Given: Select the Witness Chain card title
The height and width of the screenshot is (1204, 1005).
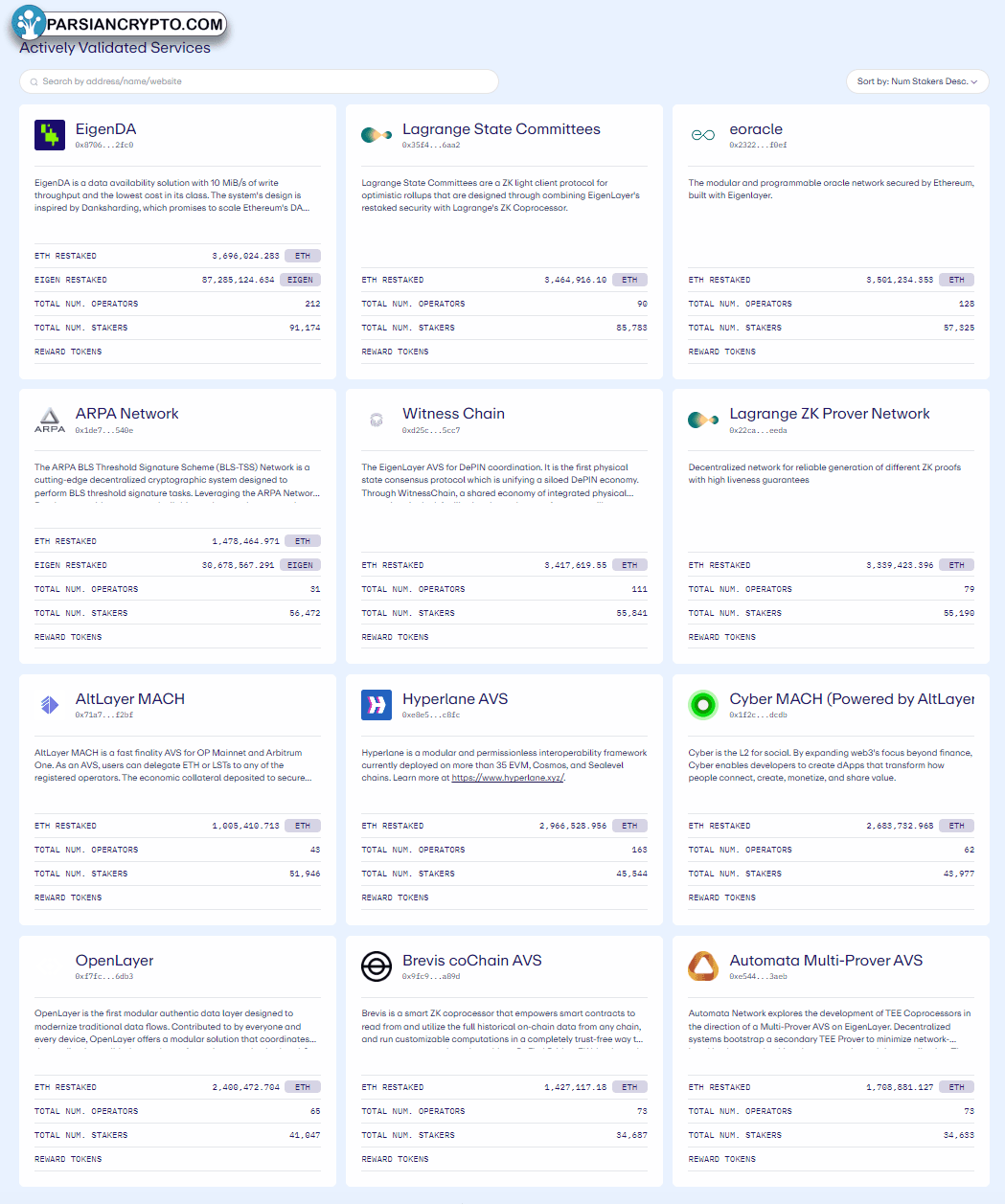Looking at the screenshot, I should tap(453, 414).
